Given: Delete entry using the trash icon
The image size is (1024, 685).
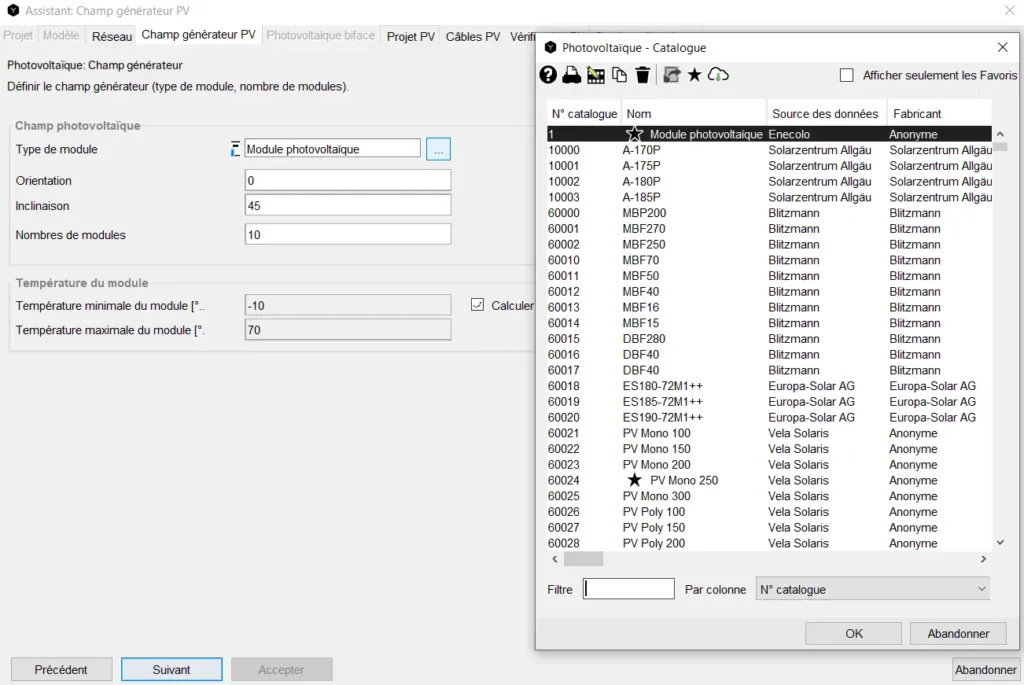Looking at the screenshot, I should (643, 75).
